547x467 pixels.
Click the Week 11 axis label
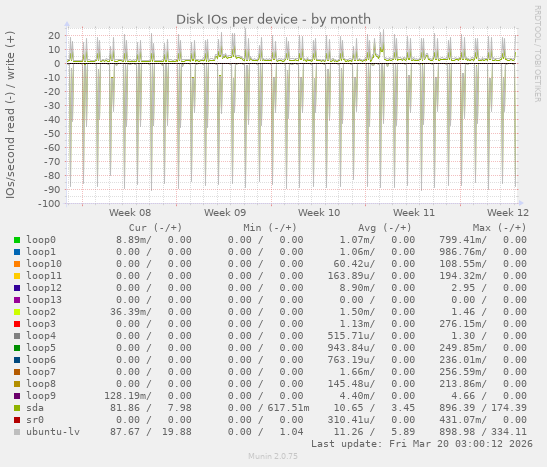click(x=414, y=212)
